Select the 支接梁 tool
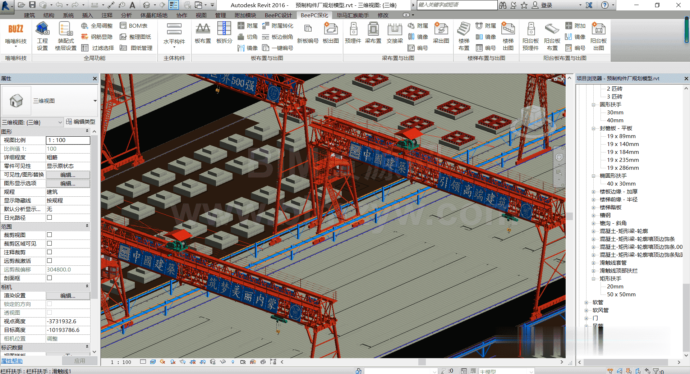690x374 pixels. tap(395, 33)
